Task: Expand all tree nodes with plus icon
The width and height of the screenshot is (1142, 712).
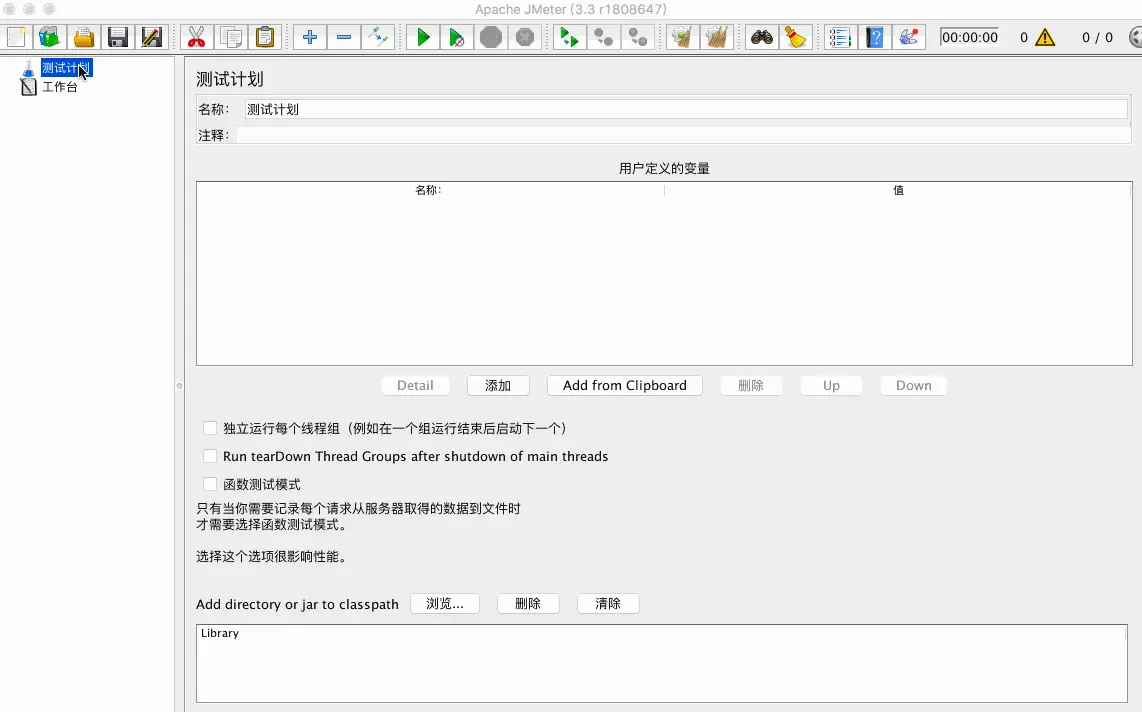Action: tap(310, 37)
